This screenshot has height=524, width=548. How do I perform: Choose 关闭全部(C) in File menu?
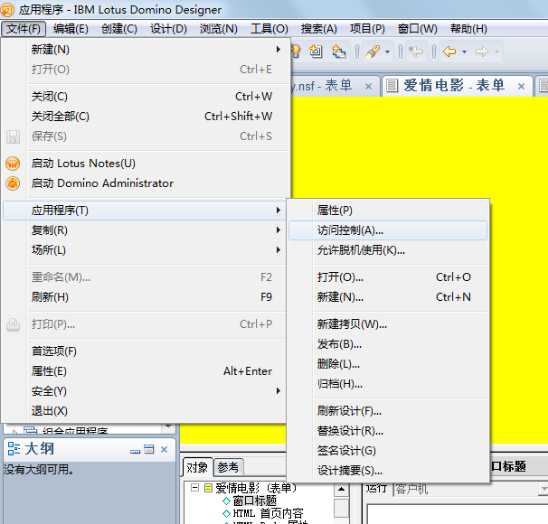(146, 116)
